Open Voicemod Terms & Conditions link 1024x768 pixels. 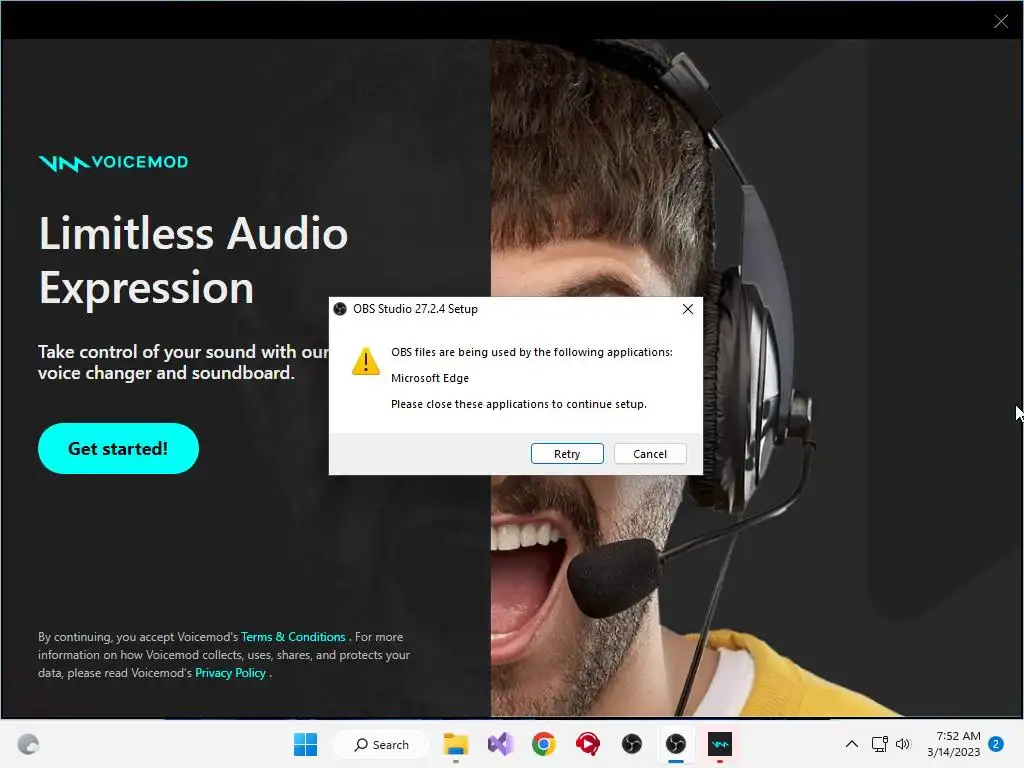pos(293,637)
